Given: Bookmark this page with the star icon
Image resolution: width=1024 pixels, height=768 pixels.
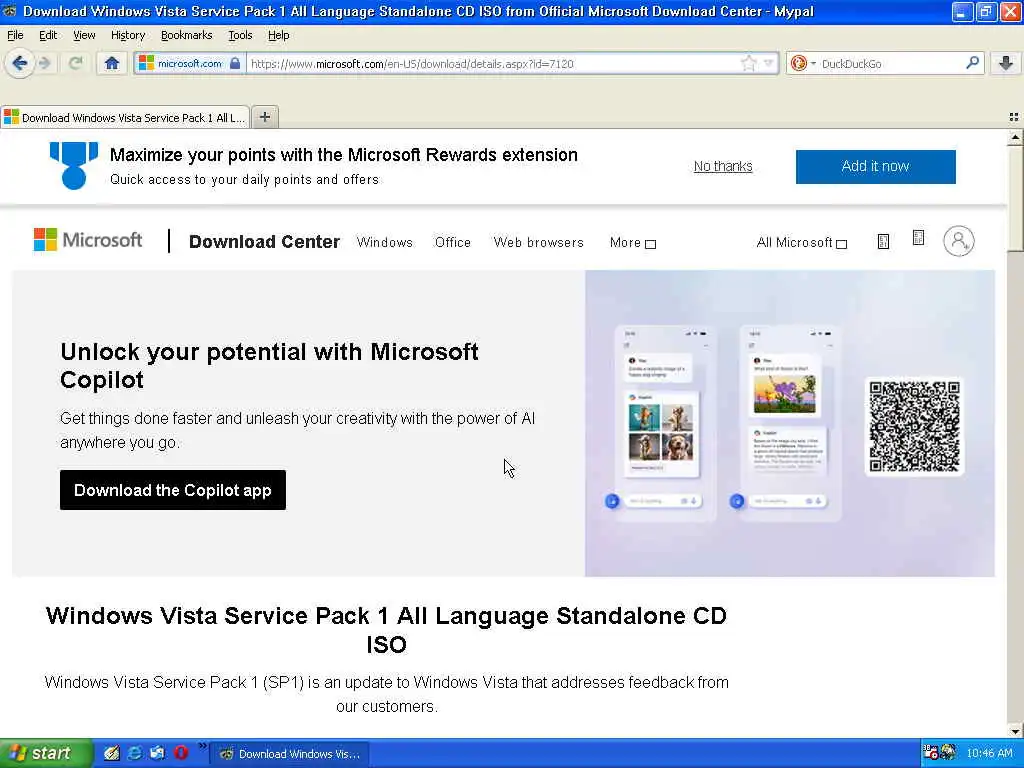Looking at the screenshot, I should tap(748, 63).
